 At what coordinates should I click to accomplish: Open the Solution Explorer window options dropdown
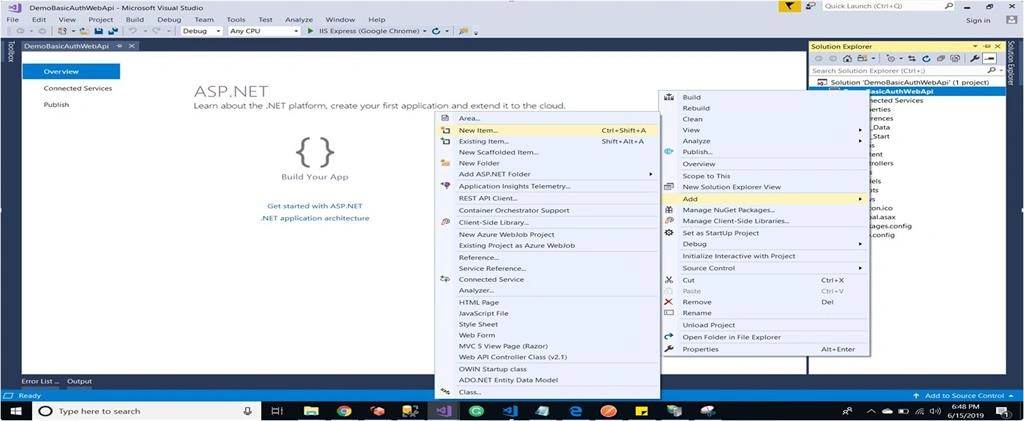click(x=975, y=46)
